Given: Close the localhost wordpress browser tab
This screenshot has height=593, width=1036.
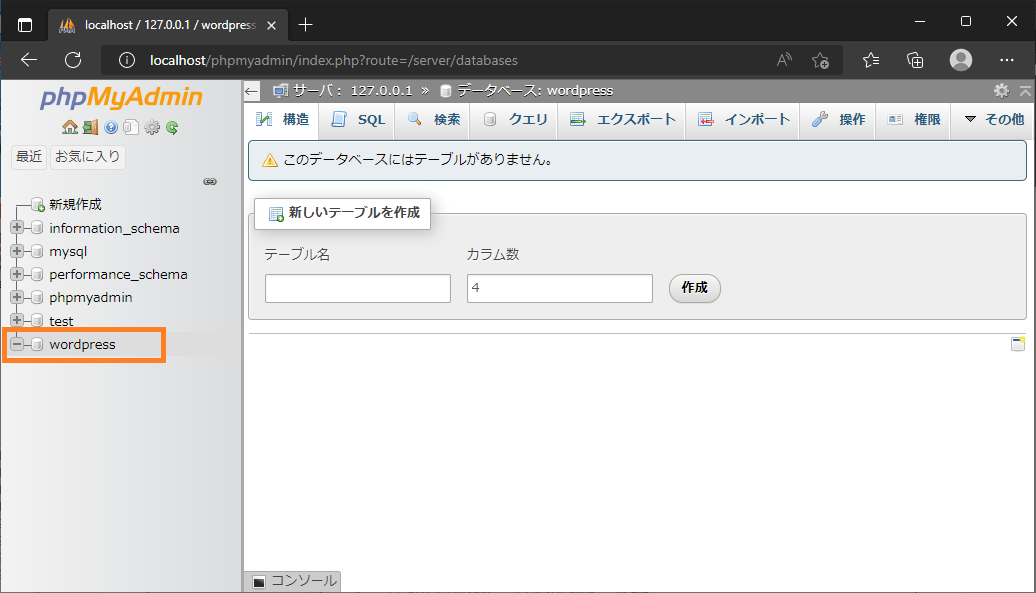Looking at the screenshot, I should point(272,25).
